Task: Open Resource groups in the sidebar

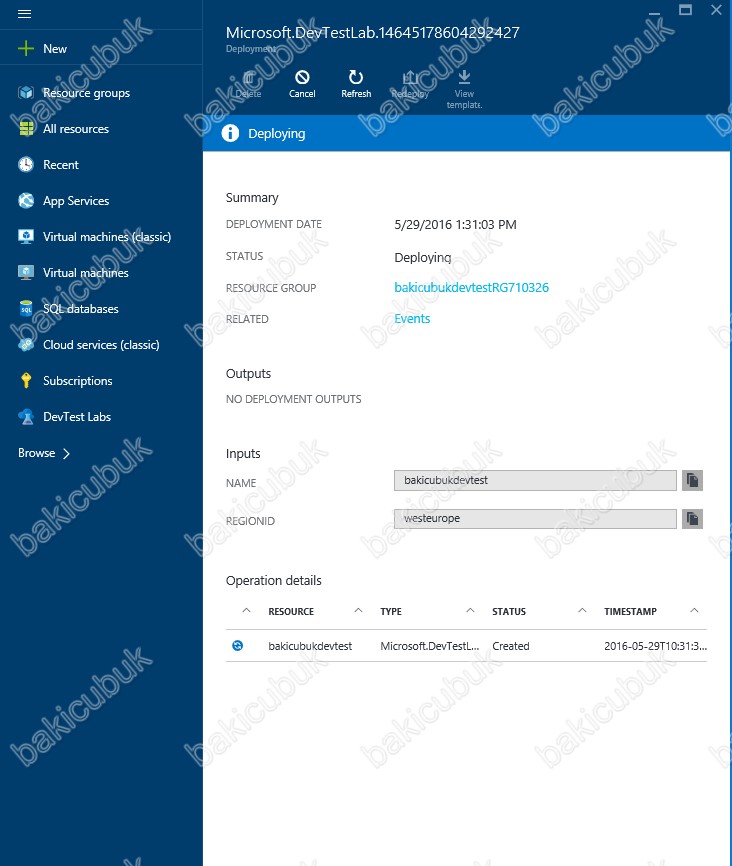Action: pyautogui.click(x=86, y=93)
